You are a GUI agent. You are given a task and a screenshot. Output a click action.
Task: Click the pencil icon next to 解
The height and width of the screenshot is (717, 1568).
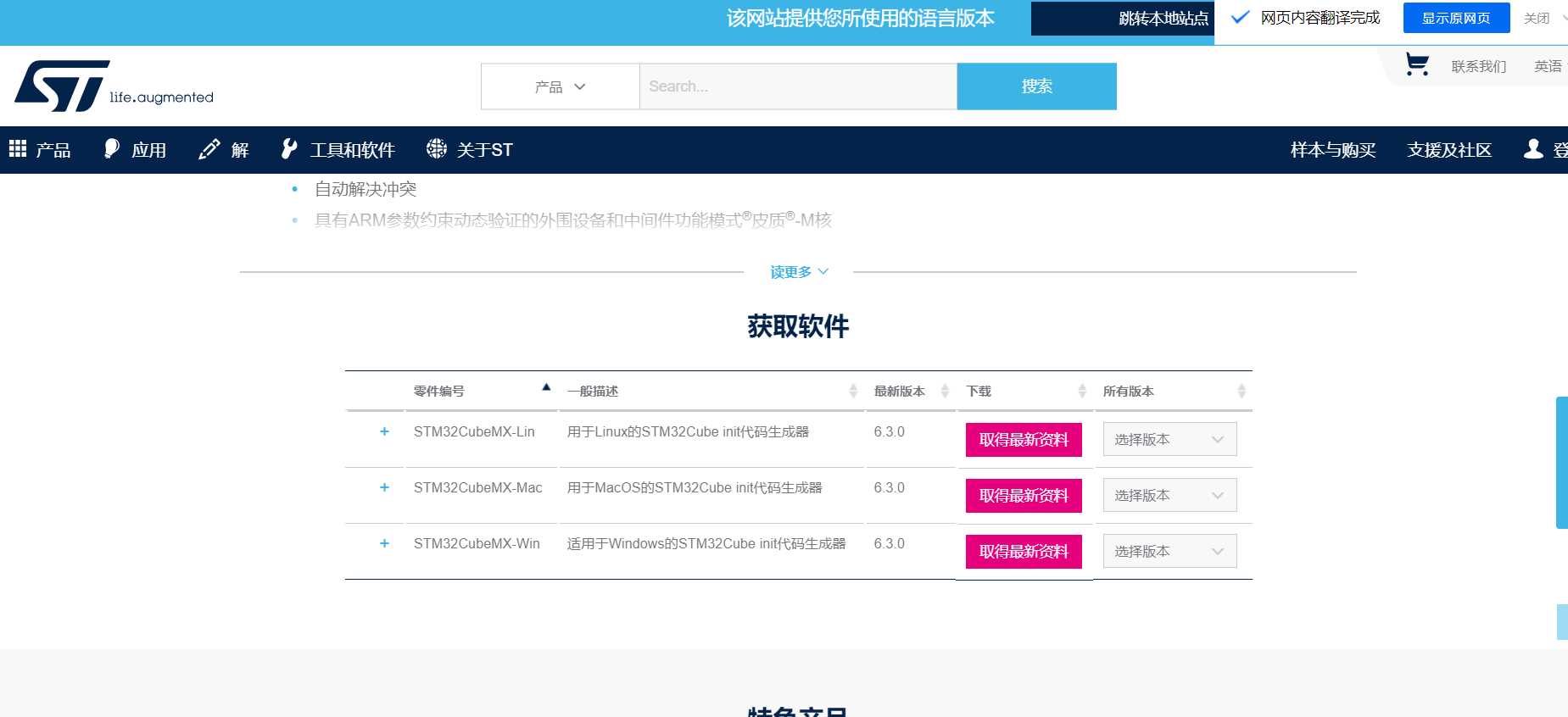click(x=209, y=149)
